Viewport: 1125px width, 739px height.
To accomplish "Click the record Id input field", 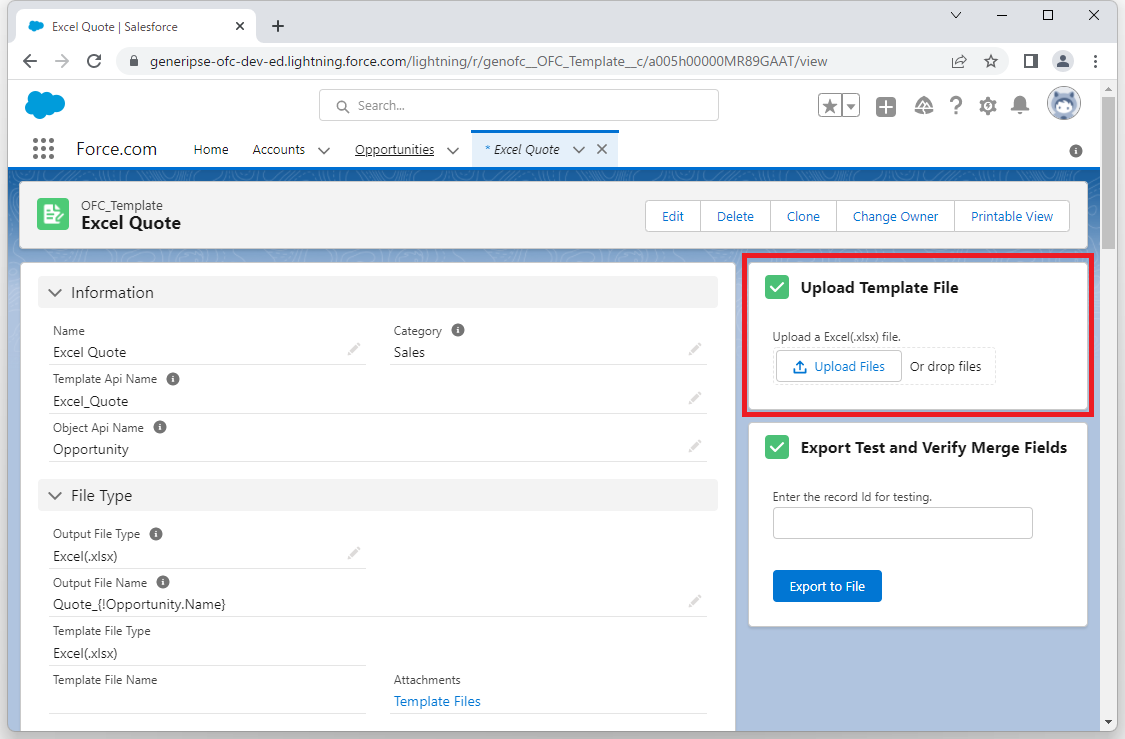I will (x=902, y=523).
